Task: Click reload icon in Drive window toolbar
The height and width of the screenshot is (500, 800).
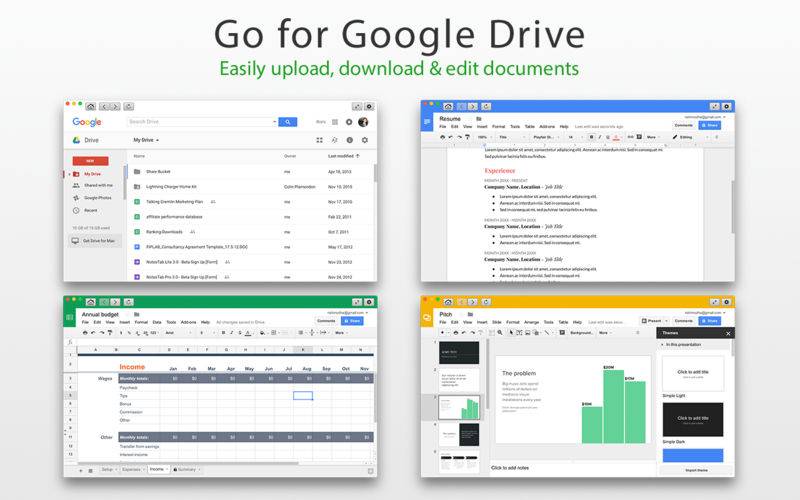Action: 129,107
